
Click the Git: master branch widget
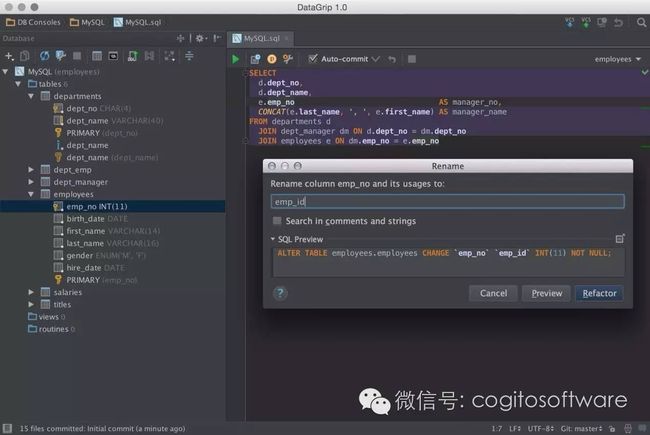pos(581,429)
